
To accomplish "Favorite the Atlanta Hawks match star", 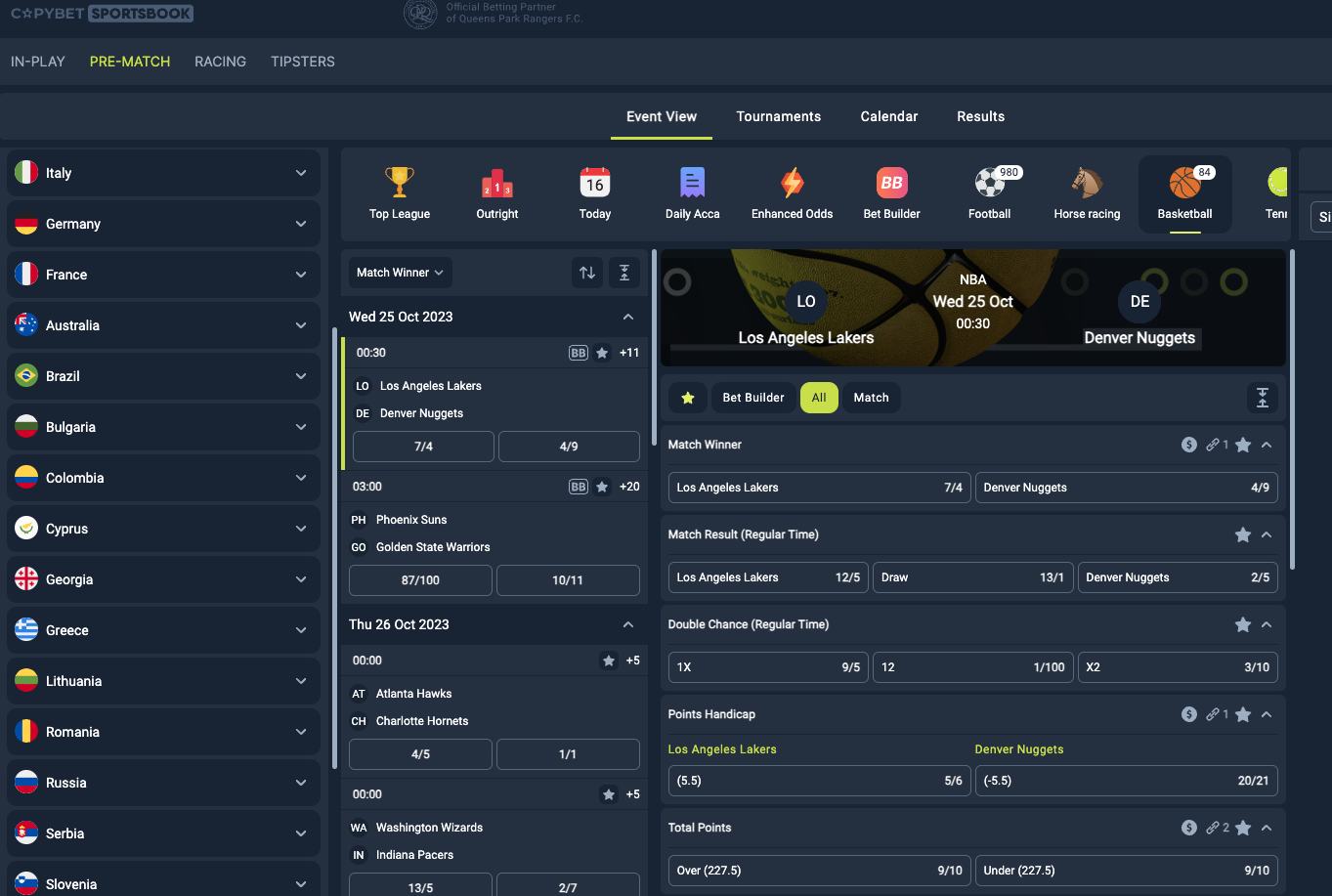I will pyautogui.click(x=609, y=661).
